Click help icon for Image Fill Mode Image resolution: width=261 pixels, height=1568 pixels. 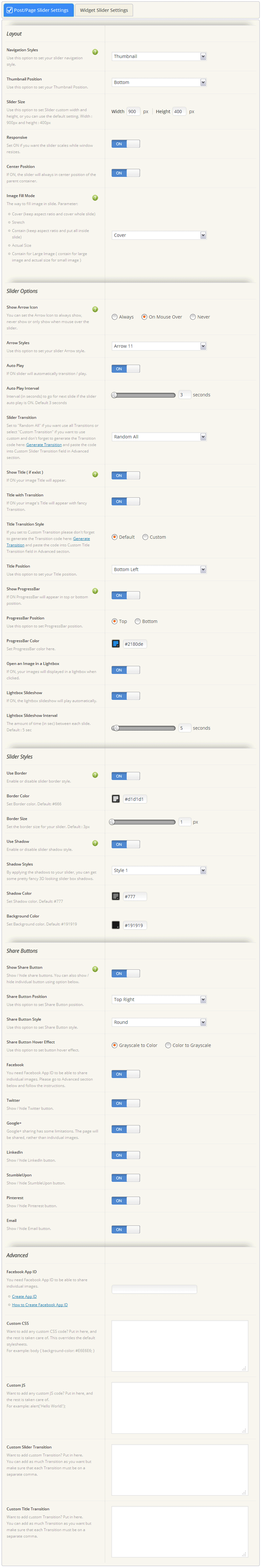[x=95, y=198]
